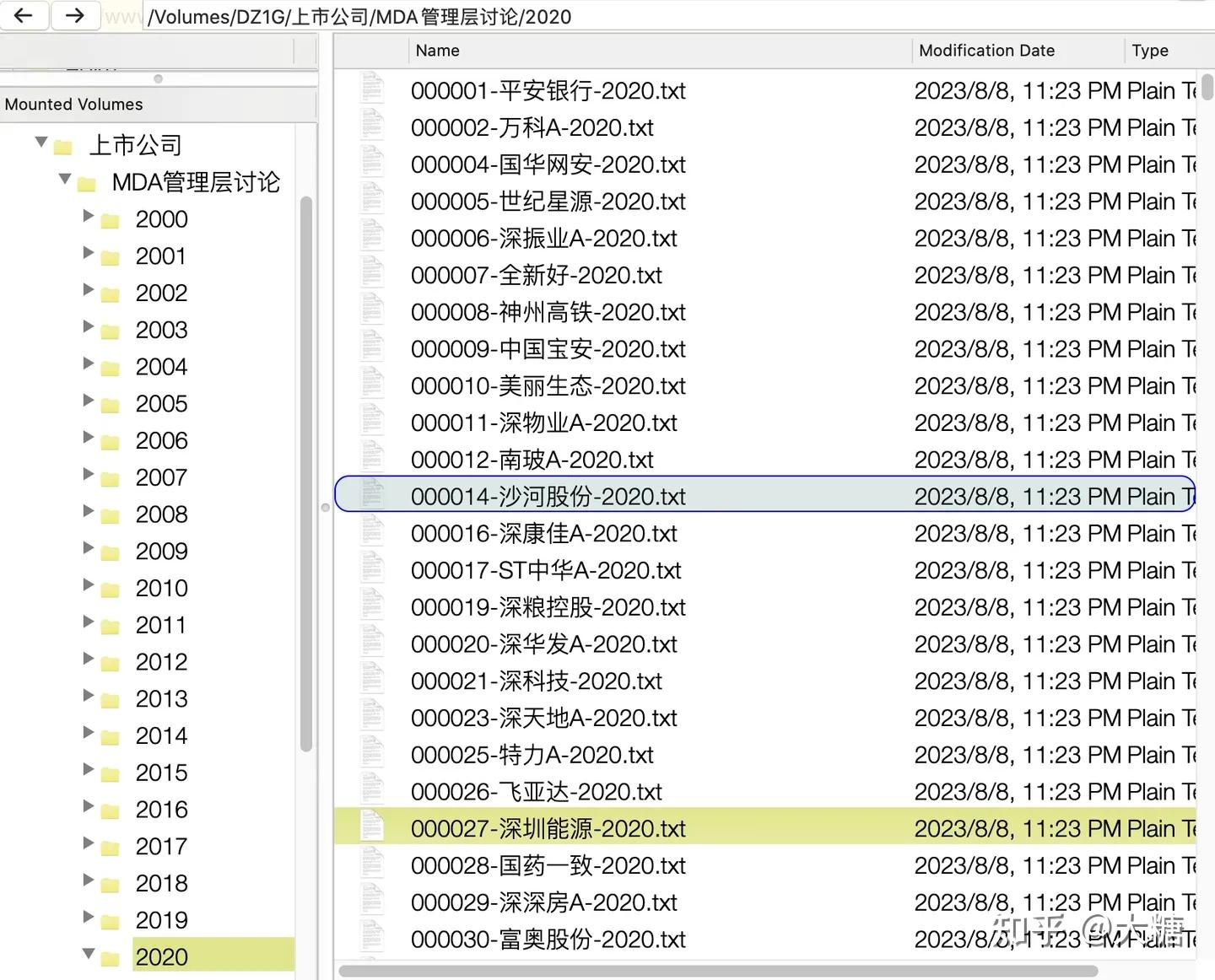Click file icon for 000009-中国宝安-2020.txt
The width and height of the screenshot is (1215, 980).
[372, 347]
